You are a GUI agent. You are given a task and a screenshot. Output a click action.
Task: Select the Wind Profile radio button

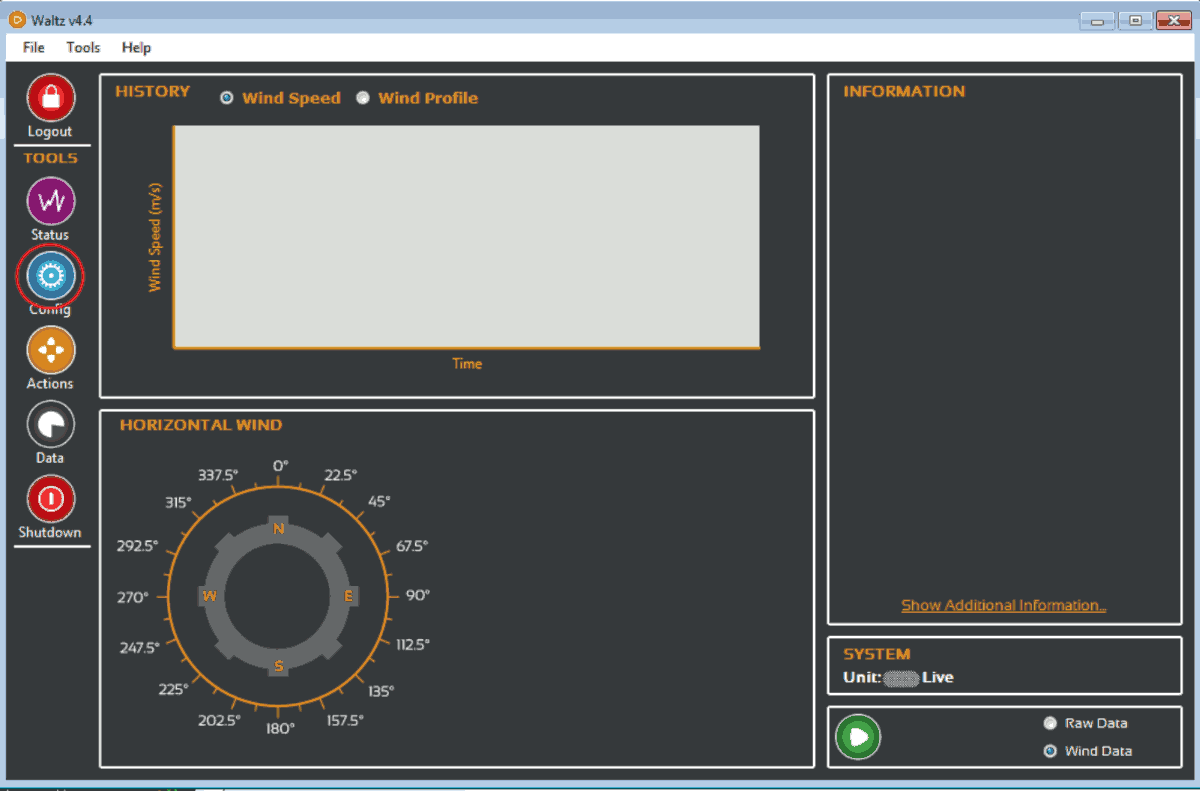pos(363,98)
